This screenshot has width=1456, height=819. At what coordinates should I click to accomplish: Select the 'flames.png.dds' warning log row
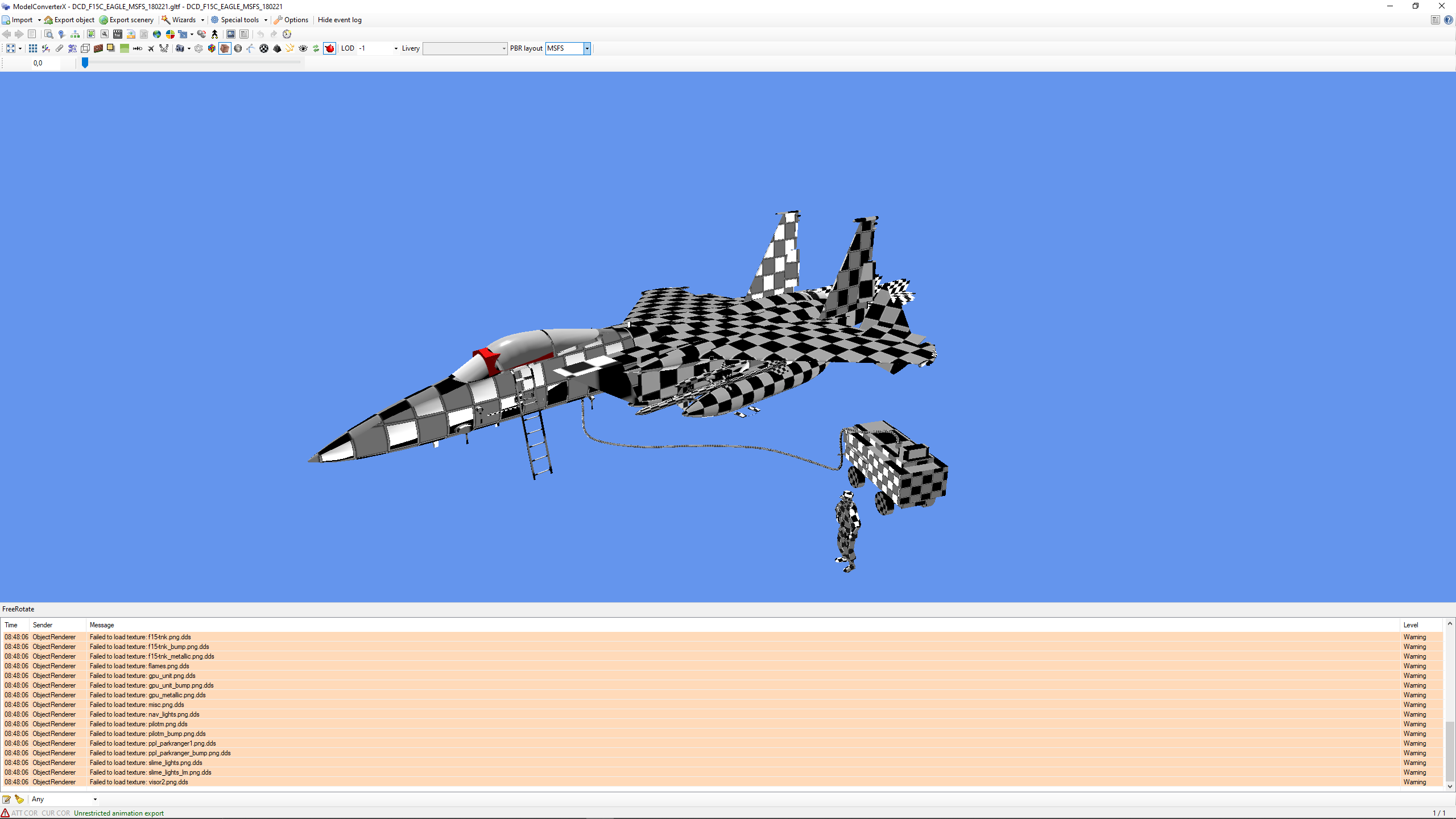[168, 666]
